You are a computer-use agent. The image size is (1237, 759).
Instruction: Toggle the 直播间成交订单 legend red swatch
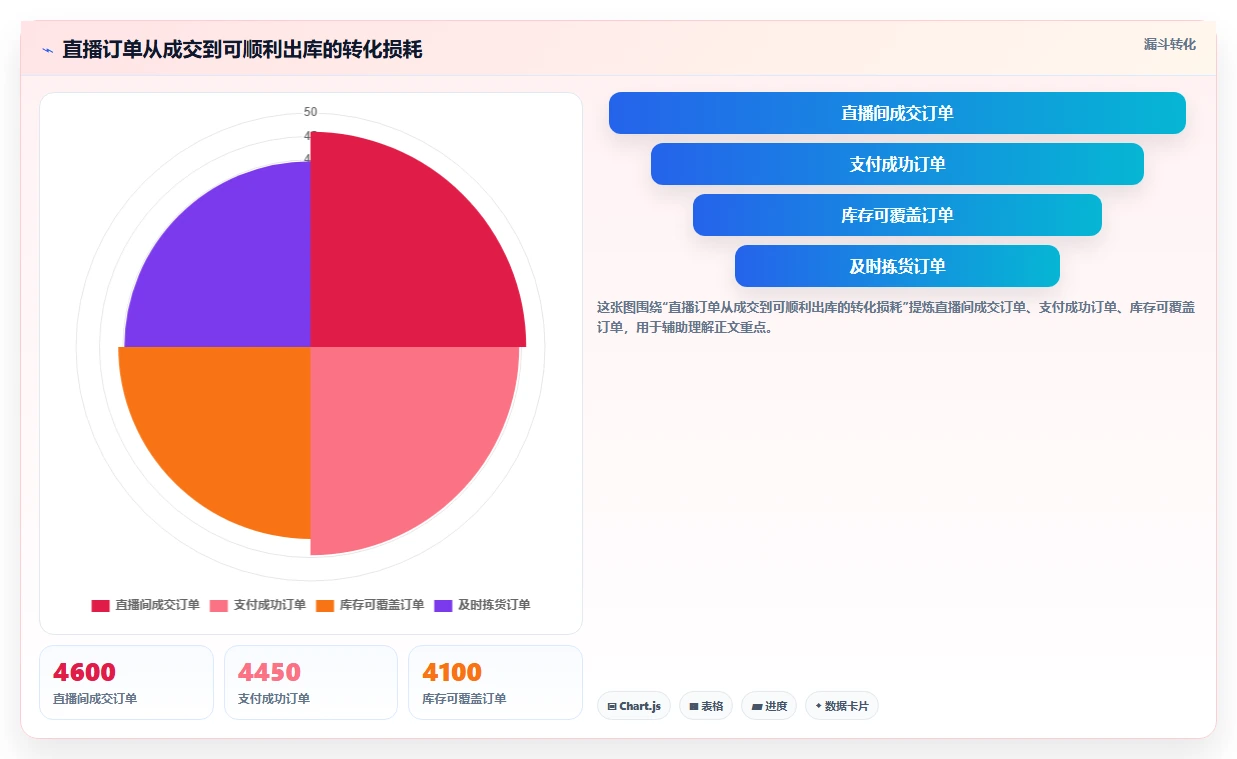[x=100, y=605]
